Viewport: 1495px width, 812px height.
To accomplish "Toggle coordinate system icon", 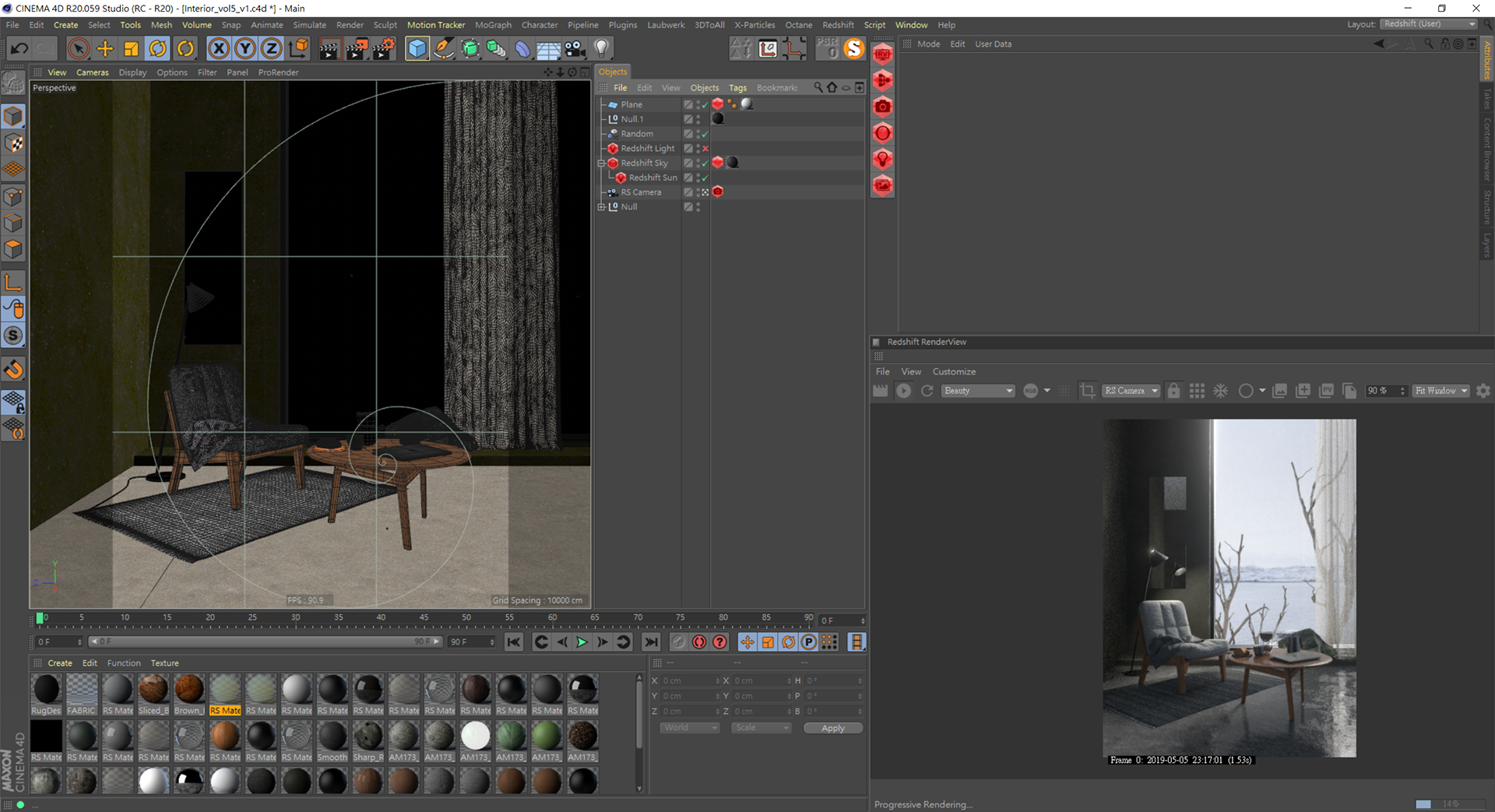I will [298, 48].
